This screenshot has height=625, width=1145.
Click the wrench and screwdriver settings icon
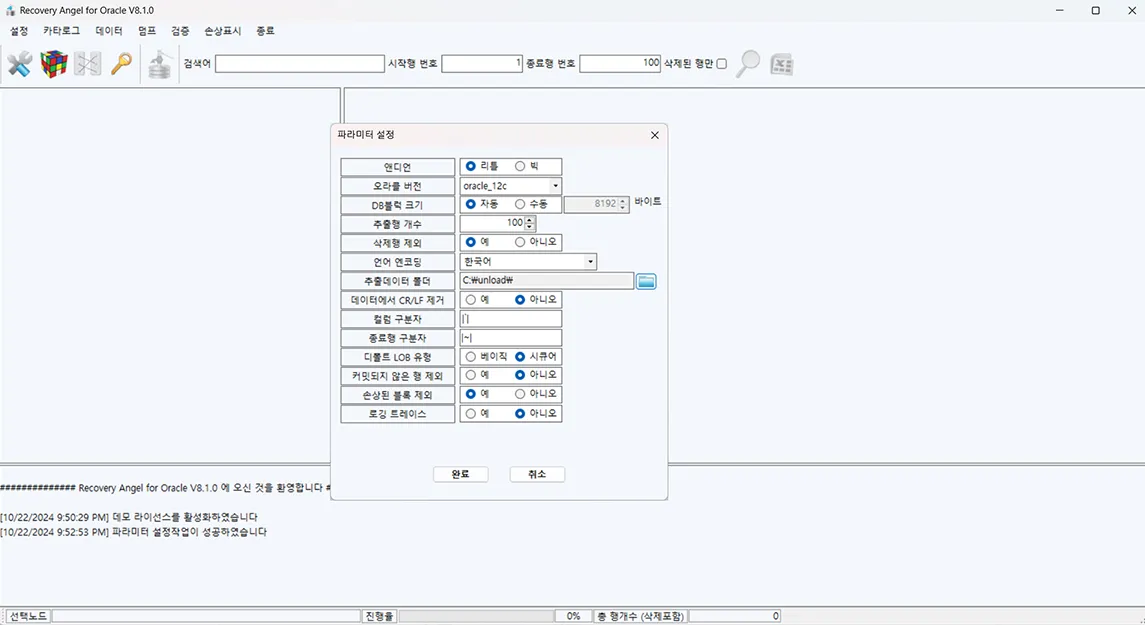click(x=19, y=65)
